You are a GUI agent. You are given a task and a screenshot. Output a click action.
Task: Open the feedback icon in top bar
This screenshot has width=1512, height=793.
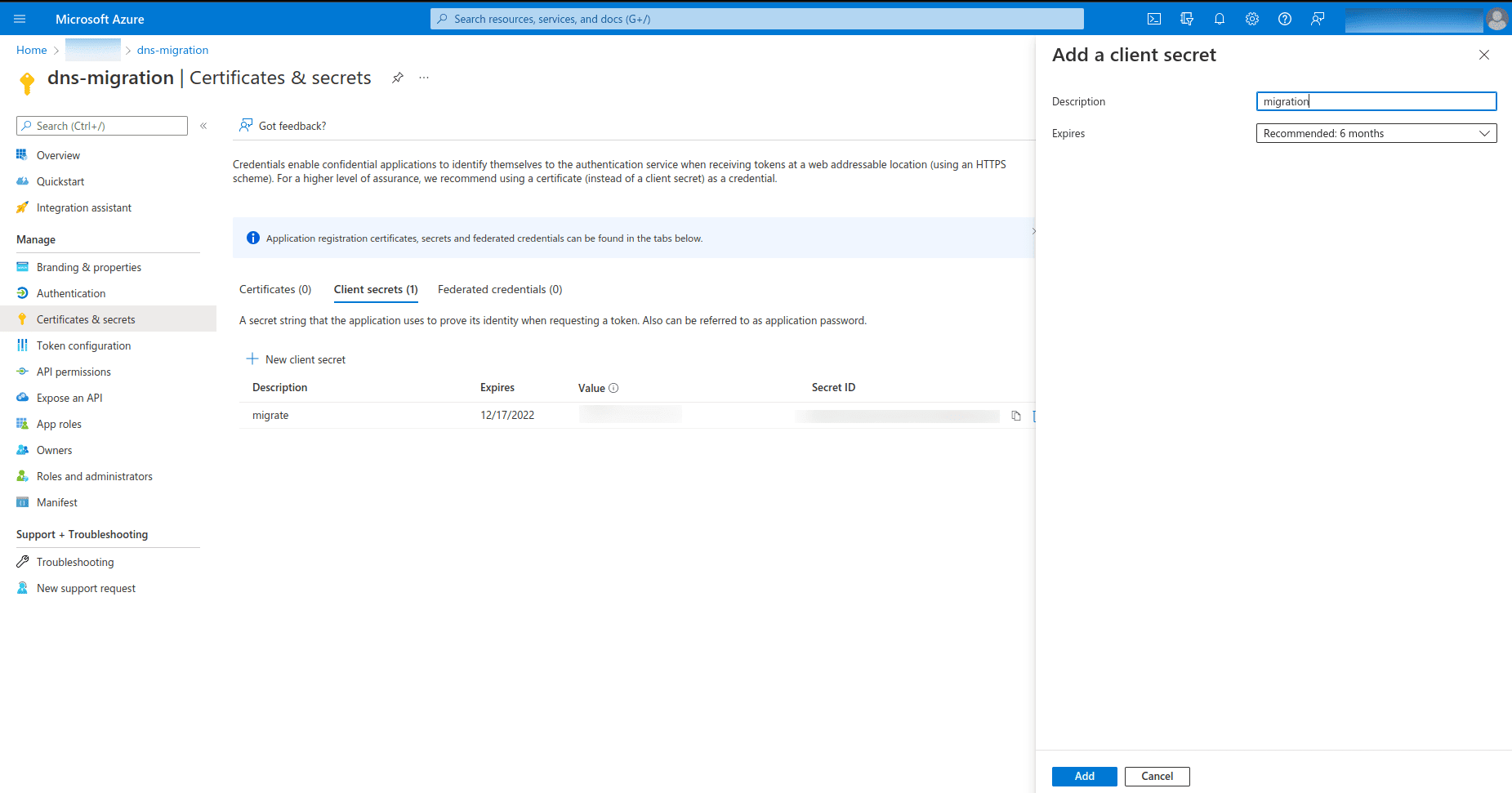(x=1318, y=19)
